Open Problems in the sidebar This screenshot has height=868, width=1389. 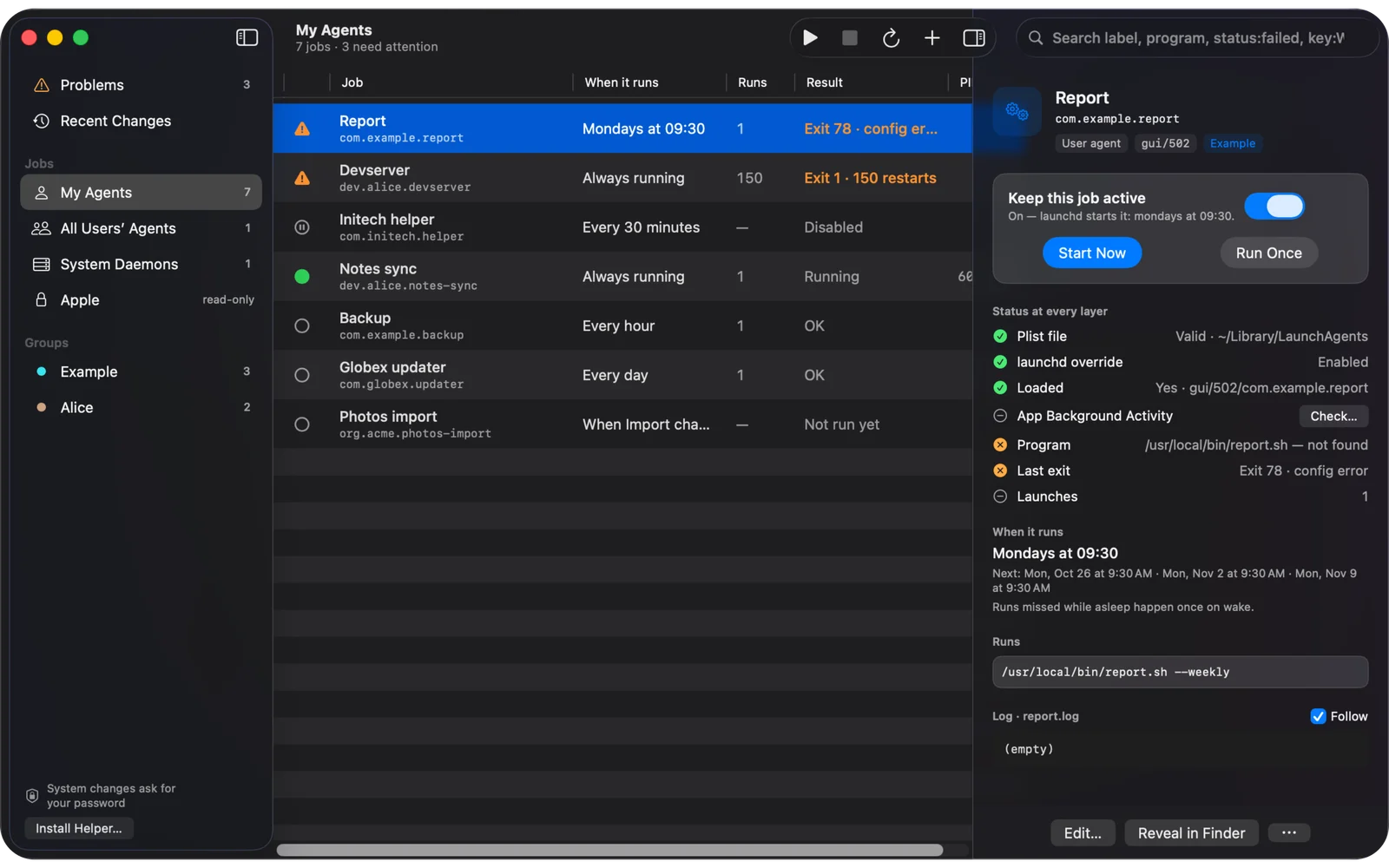pyautogui.click(x=142, y=85)
